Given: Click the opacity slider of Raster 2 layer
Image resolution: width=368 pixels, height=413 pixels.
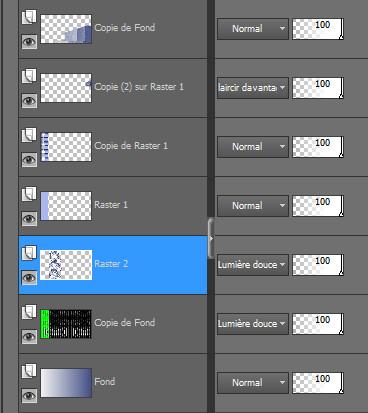Looking at the screenshot, I should click(318, 265).
